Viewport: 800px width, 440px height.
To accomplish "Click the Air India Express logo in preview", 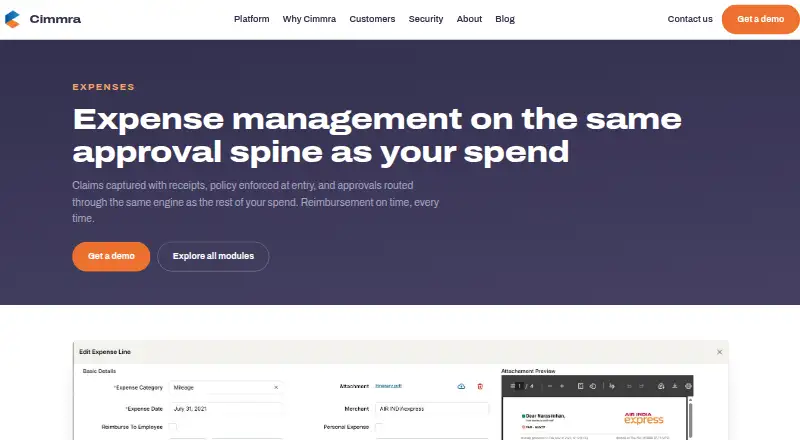I will tap(643, 419).
